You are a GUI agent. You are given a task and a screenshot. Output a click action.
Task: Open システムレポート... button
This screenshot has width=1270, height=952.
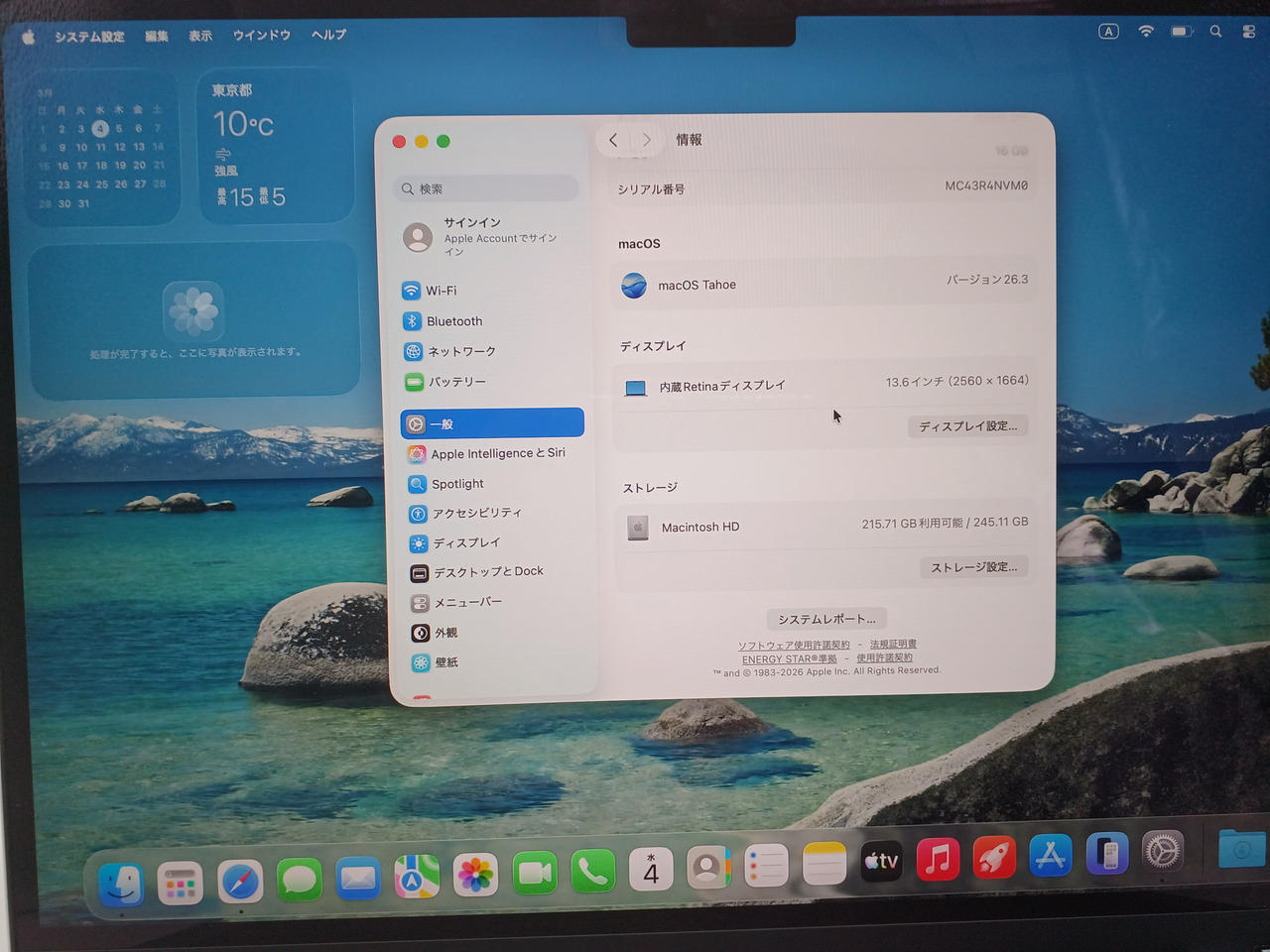tap(826, 619)
